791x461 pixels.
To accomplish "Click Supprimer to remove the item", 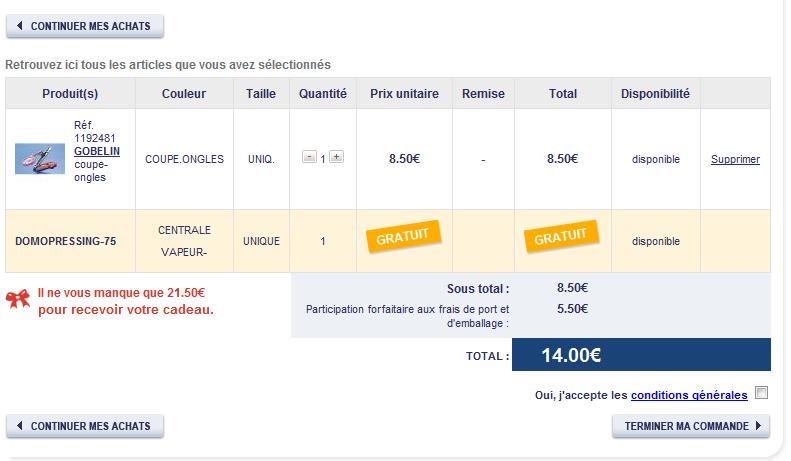I will point(735,159).
